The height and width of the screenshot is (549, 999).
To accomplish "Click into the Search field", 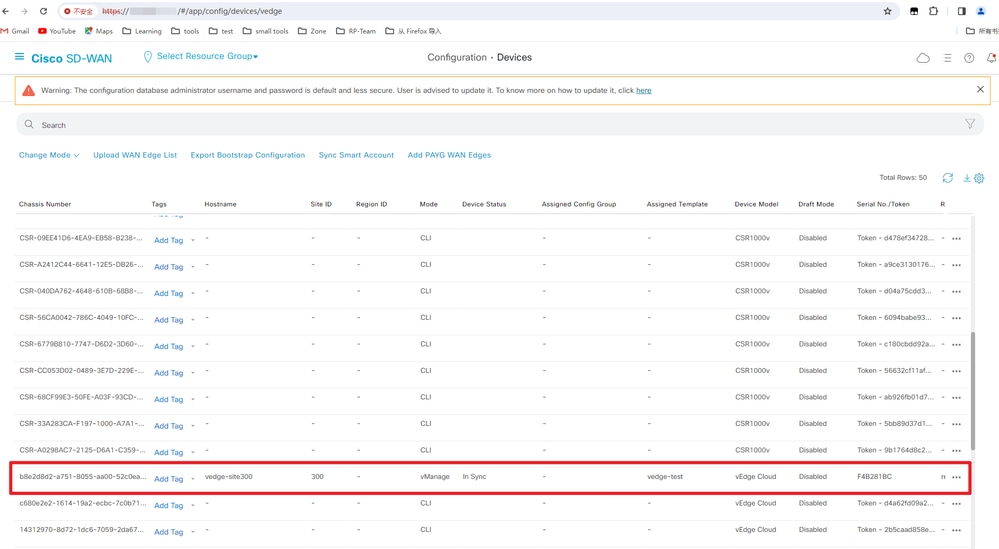I will 500,125.
